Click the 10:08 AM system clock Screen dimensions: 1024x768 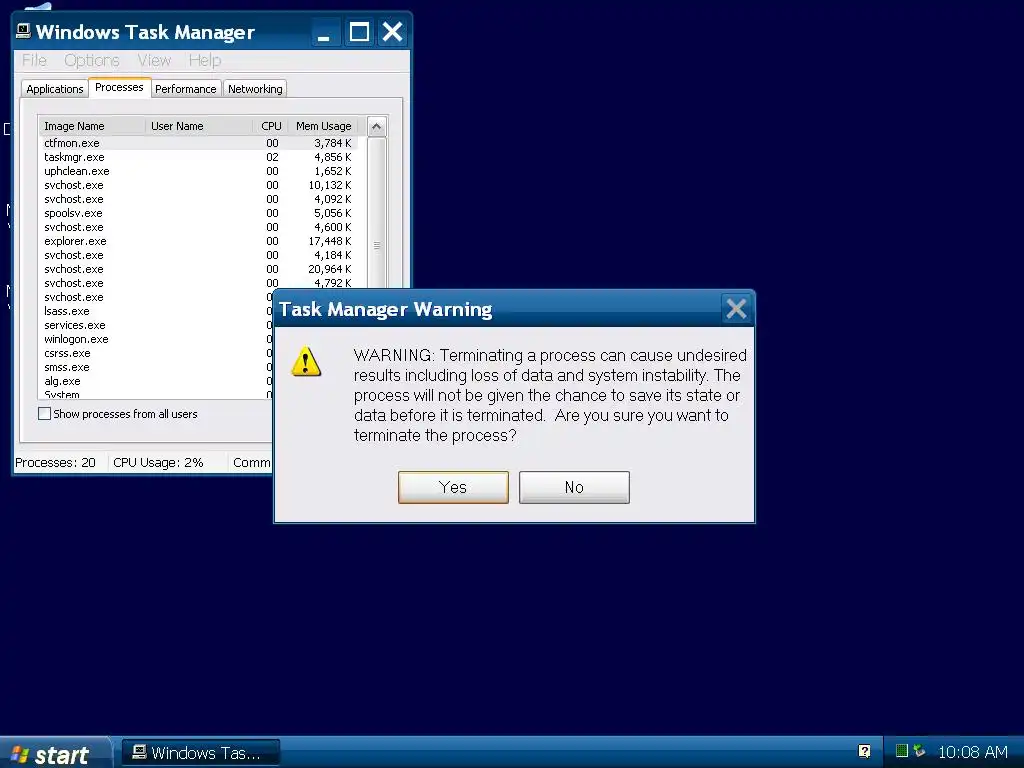pyautogui.click(x=973, y=752)
